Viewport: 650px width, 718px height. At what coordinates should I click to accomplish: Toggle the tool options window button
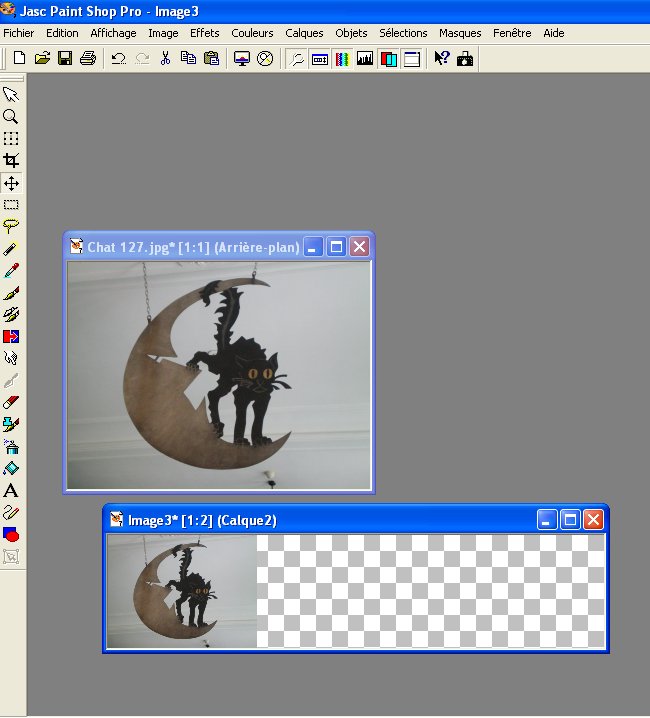coord(320,59)
